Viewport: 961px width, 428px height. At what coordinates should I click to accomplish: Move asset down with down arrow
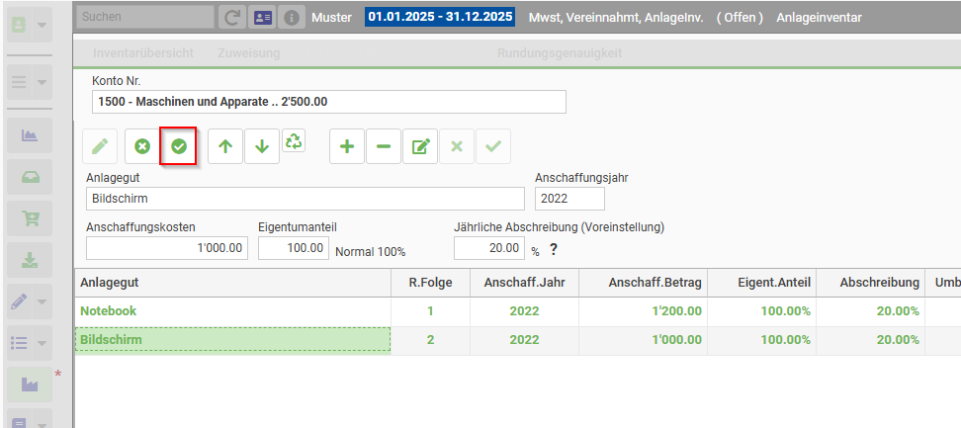(262, 147)
